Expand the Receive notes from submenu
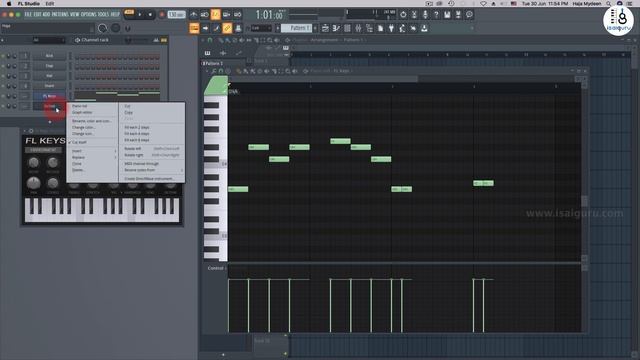 (152, 170)
